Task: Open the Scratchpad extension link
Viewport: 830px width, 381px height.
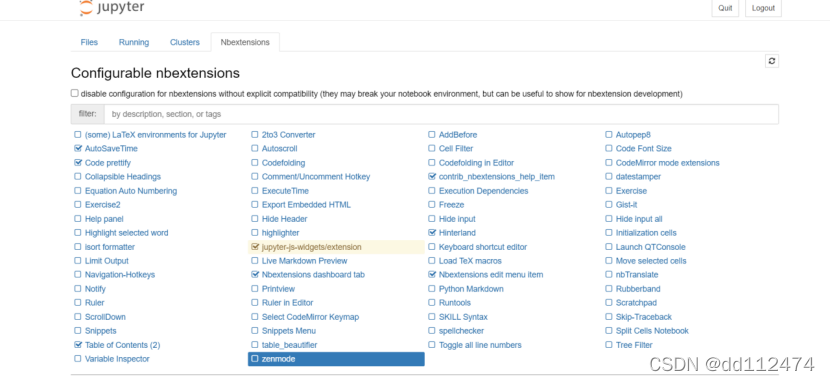Action: click(636, 303)
